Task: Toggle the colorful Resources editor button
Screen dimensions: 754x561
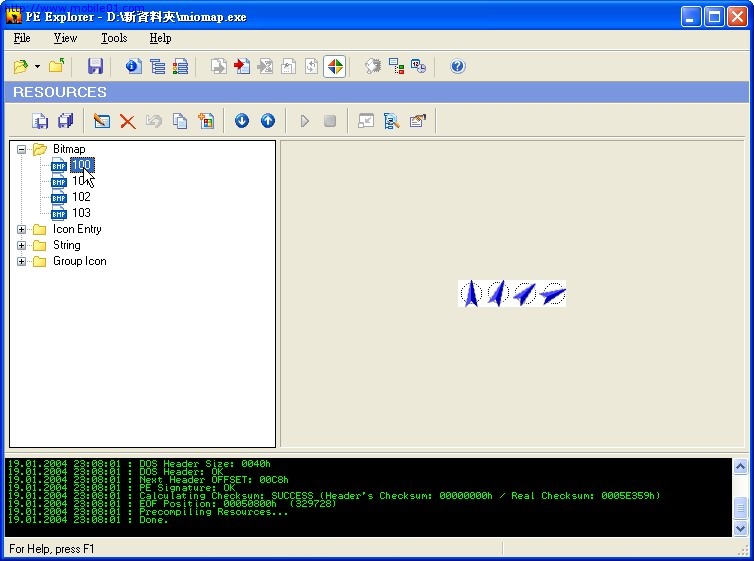Action: pyautogui.click(x=335, y=66)
